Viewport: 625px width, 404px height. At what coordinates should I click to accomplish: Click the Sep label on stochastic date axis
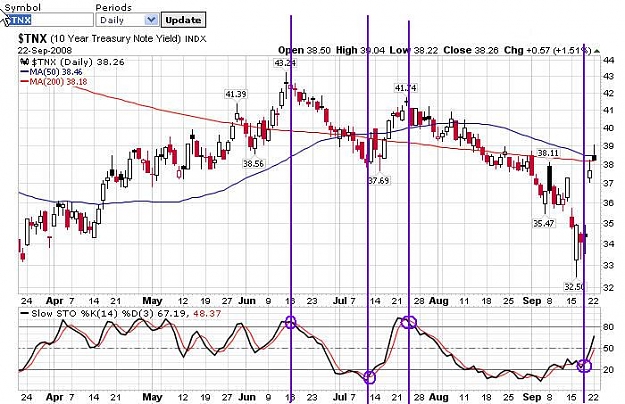tap(532, 397)
